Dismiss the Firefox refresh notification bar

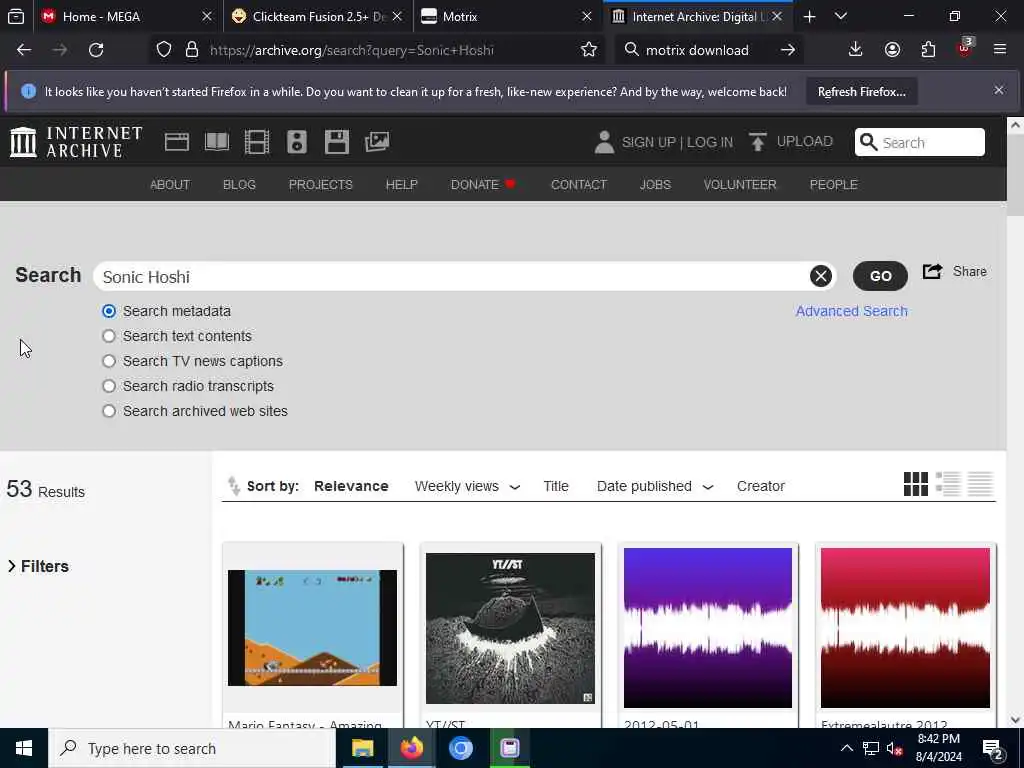click(999, 90)
